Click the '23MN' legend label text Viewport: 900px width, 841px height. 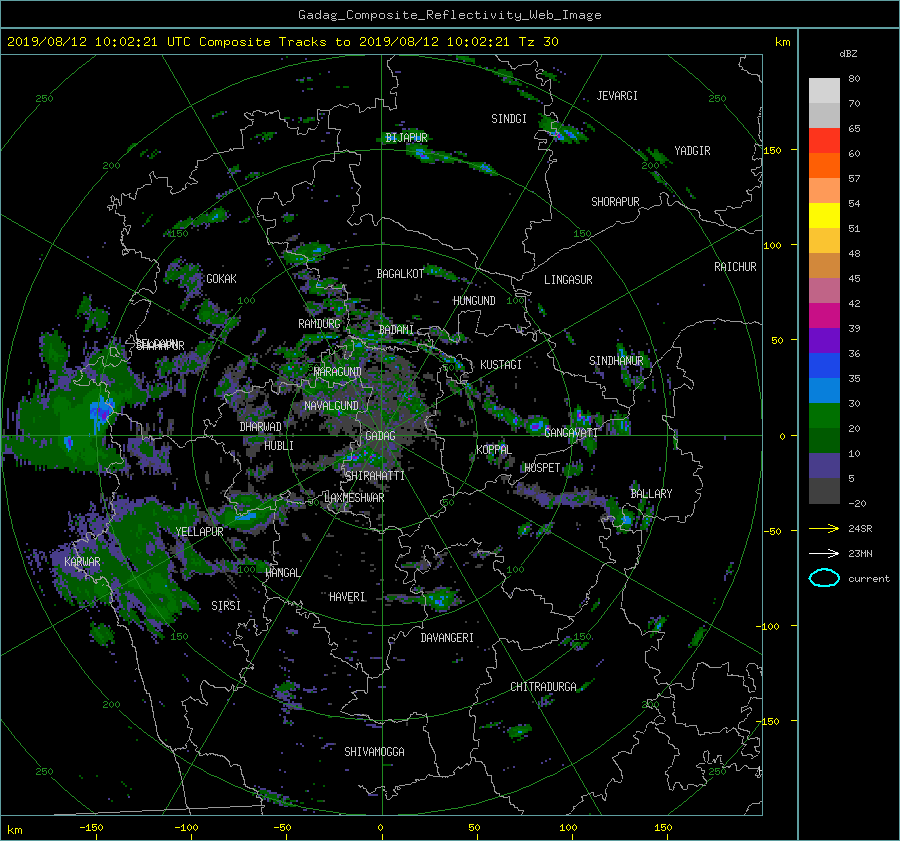click(860, 554)
